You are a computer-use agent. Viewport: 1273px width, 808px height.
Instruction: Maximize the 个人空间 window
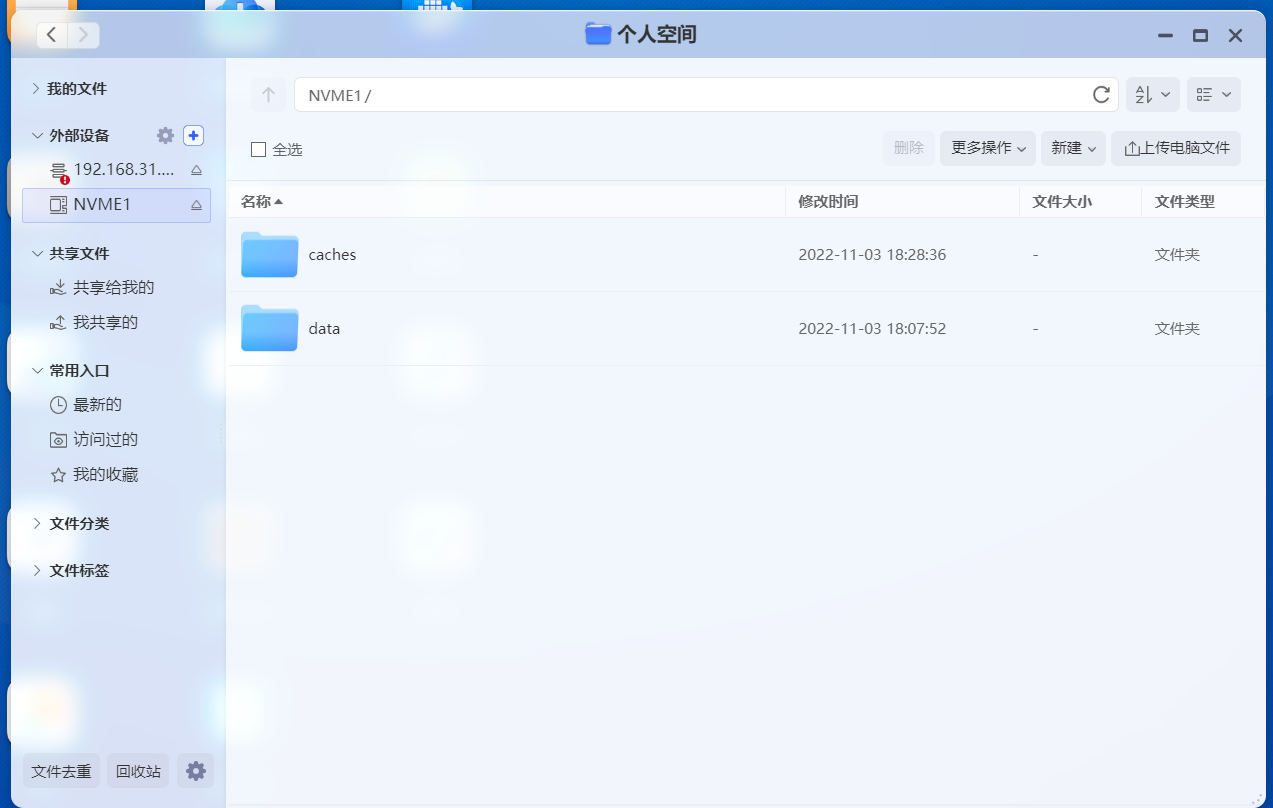[1200, 35]
